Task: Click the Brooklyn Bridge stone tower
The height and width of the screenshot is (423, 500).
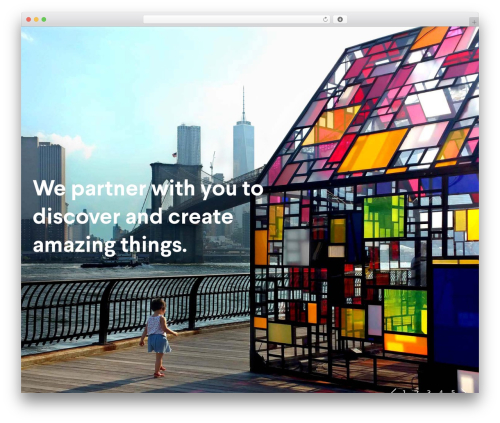Action: [177, 210]
